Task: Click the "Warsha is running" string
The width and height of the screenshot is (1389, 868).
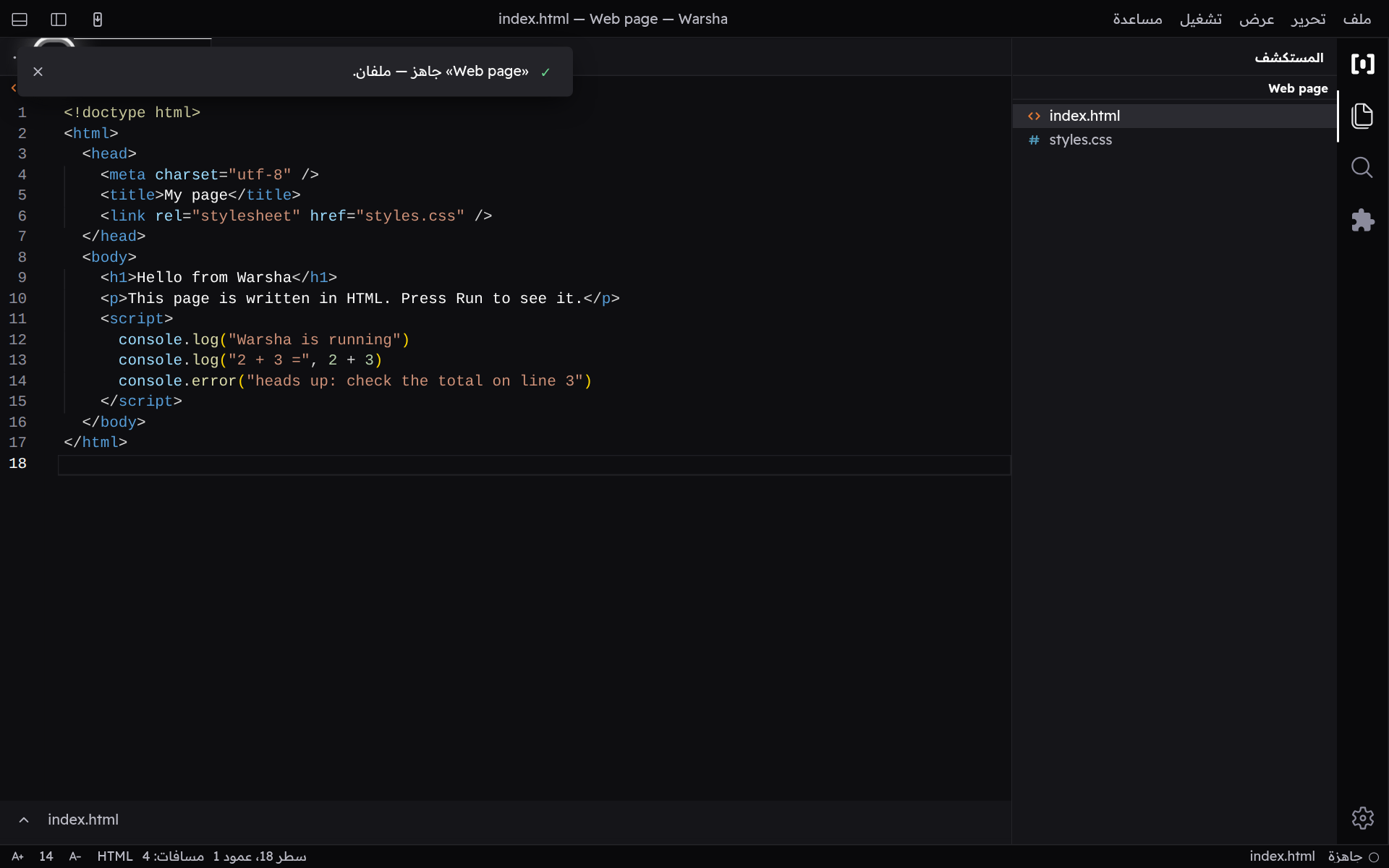Action: tap(315, 340)
